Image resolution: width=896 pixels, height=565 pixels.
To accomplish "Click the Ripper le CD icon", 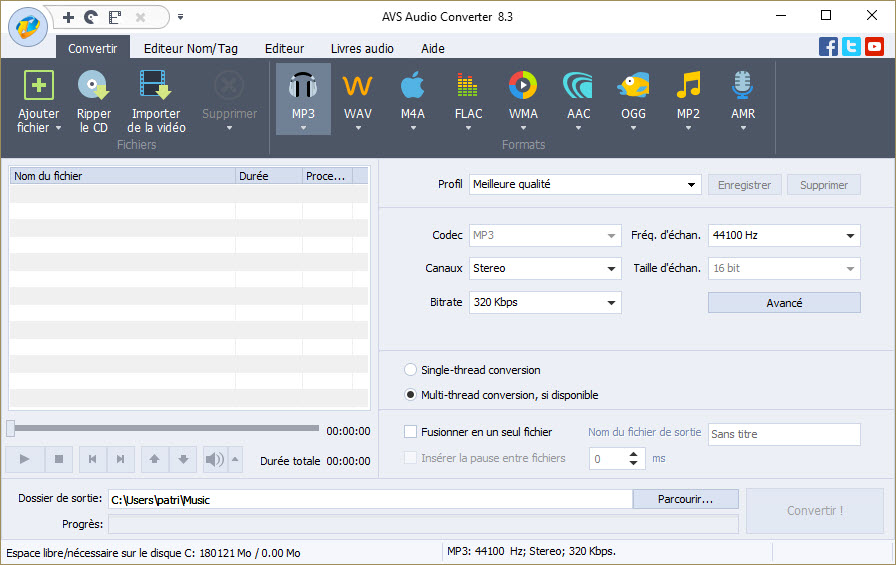I will [94, 86].
